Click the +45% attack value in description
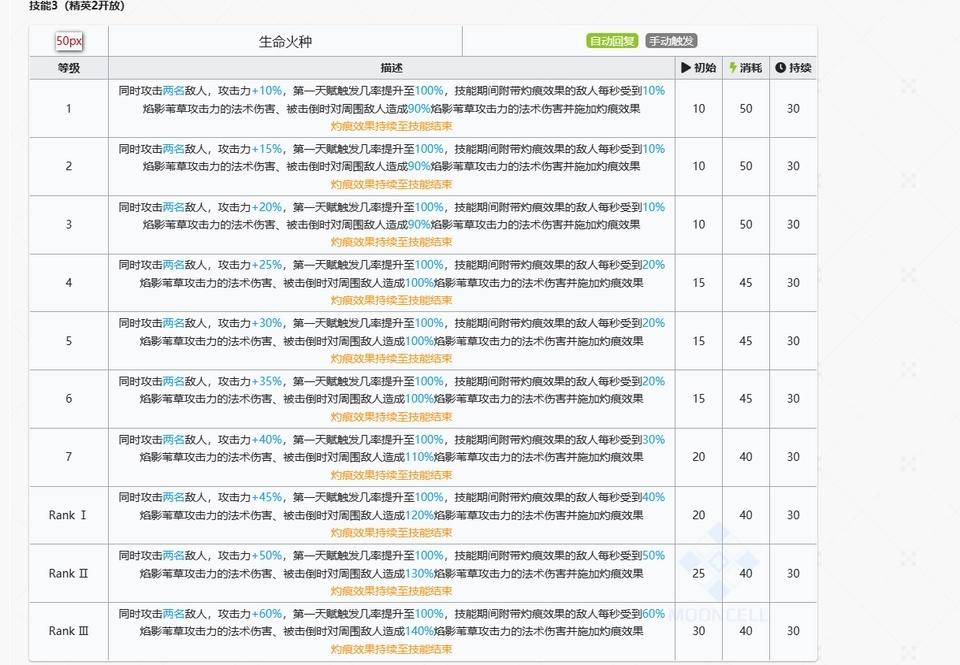Viewport: 960px width, 665px height. 267,497
